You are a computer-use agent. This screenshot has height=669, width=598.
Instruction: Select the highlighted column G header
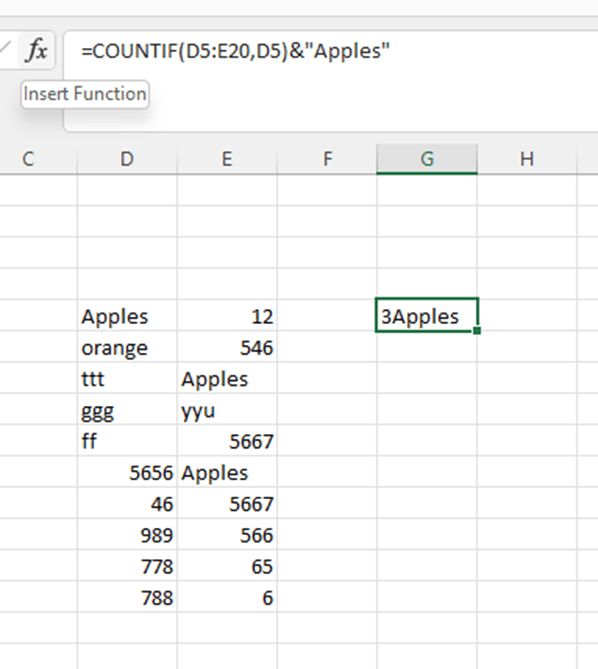tap(427, 159)
